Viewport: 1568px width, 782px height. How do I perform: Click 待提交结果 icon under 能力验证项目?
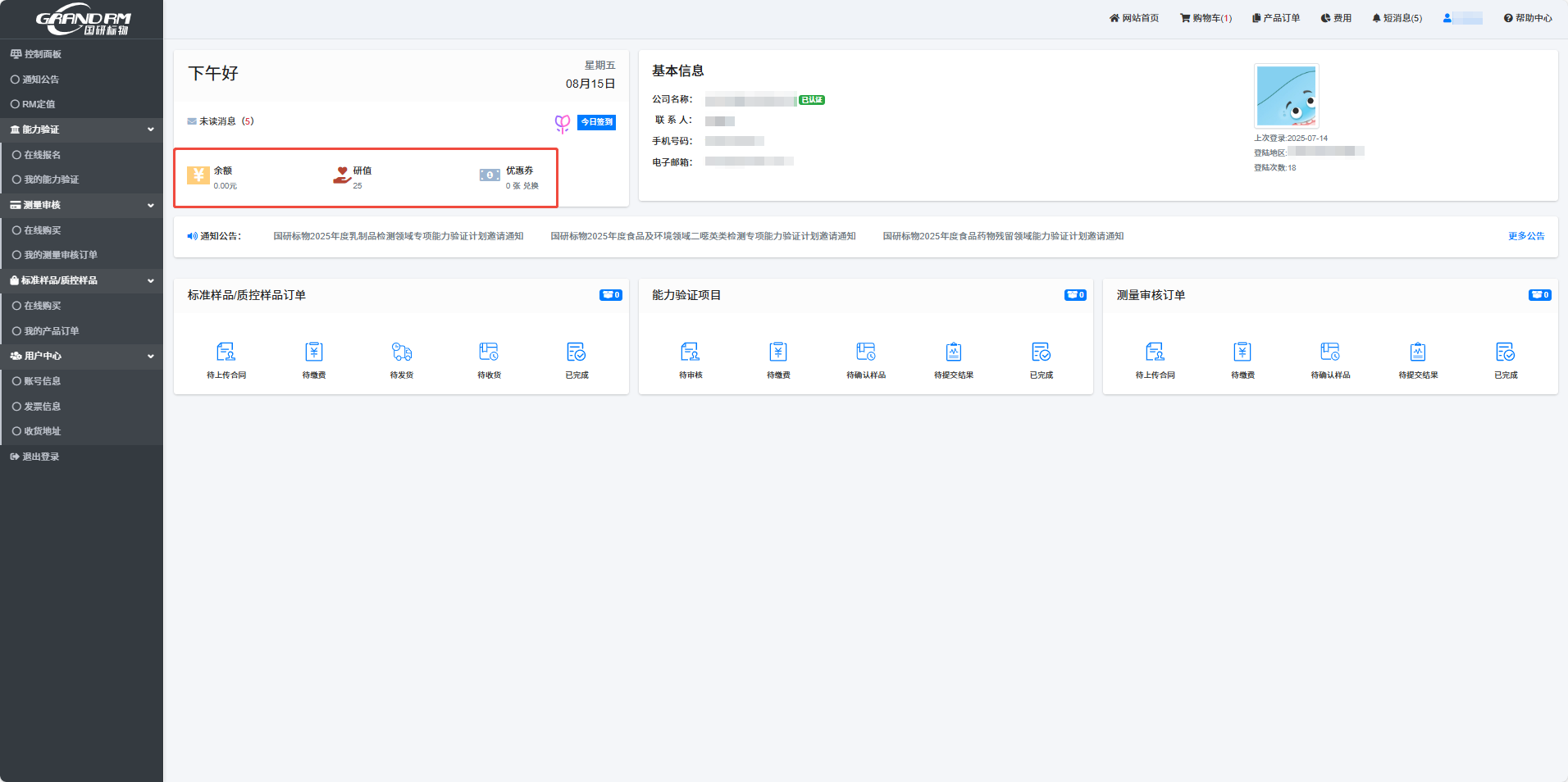coord(953,352)
